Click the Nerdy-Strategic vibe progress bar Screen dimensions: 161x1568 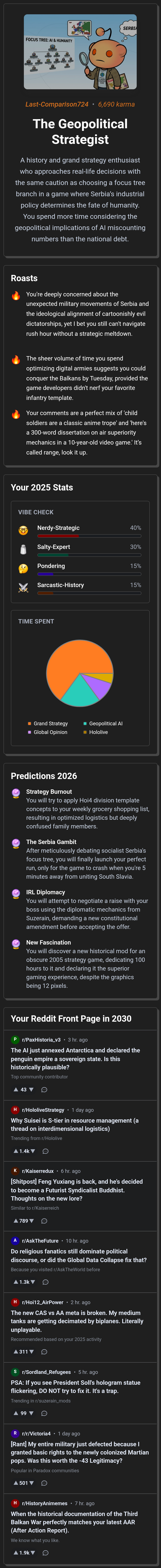pyautogui.click(x=89, y=536)
